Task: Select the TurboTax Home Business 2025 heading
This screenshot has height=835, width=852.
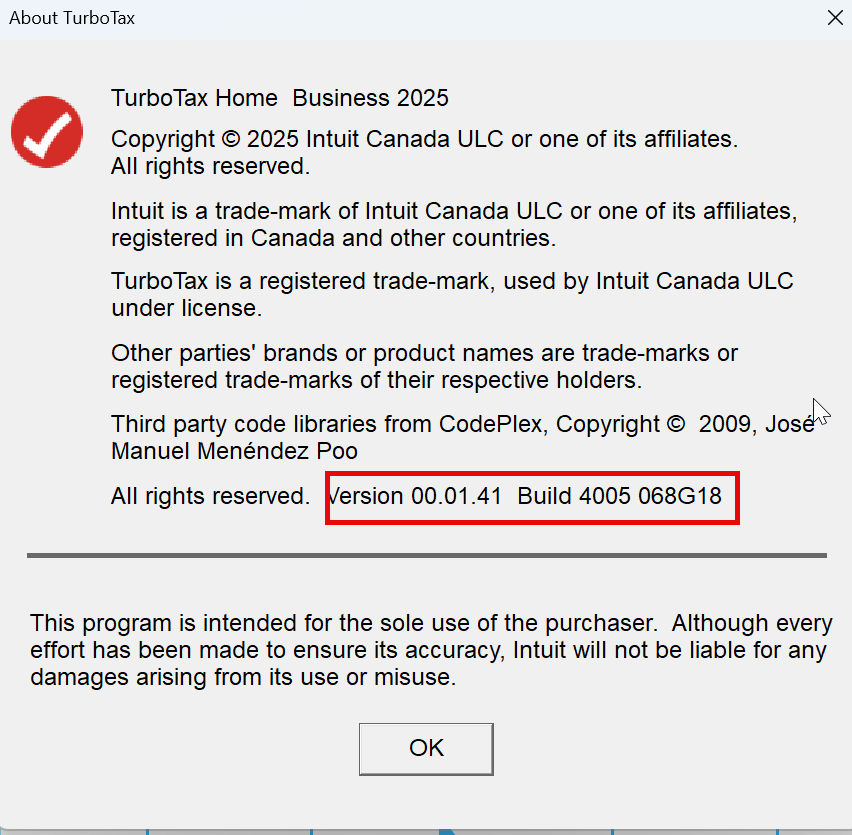Action: point(280,98)
